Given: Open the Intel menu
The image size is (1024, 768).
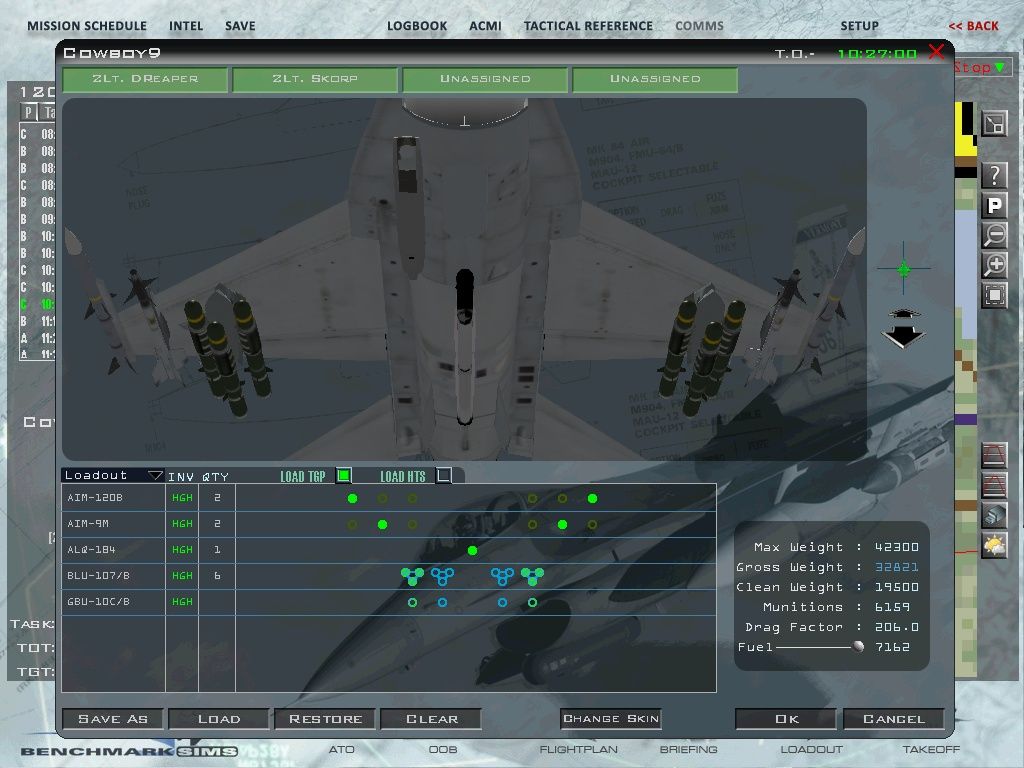Looking at the screenshot, I should coord(186,26).
